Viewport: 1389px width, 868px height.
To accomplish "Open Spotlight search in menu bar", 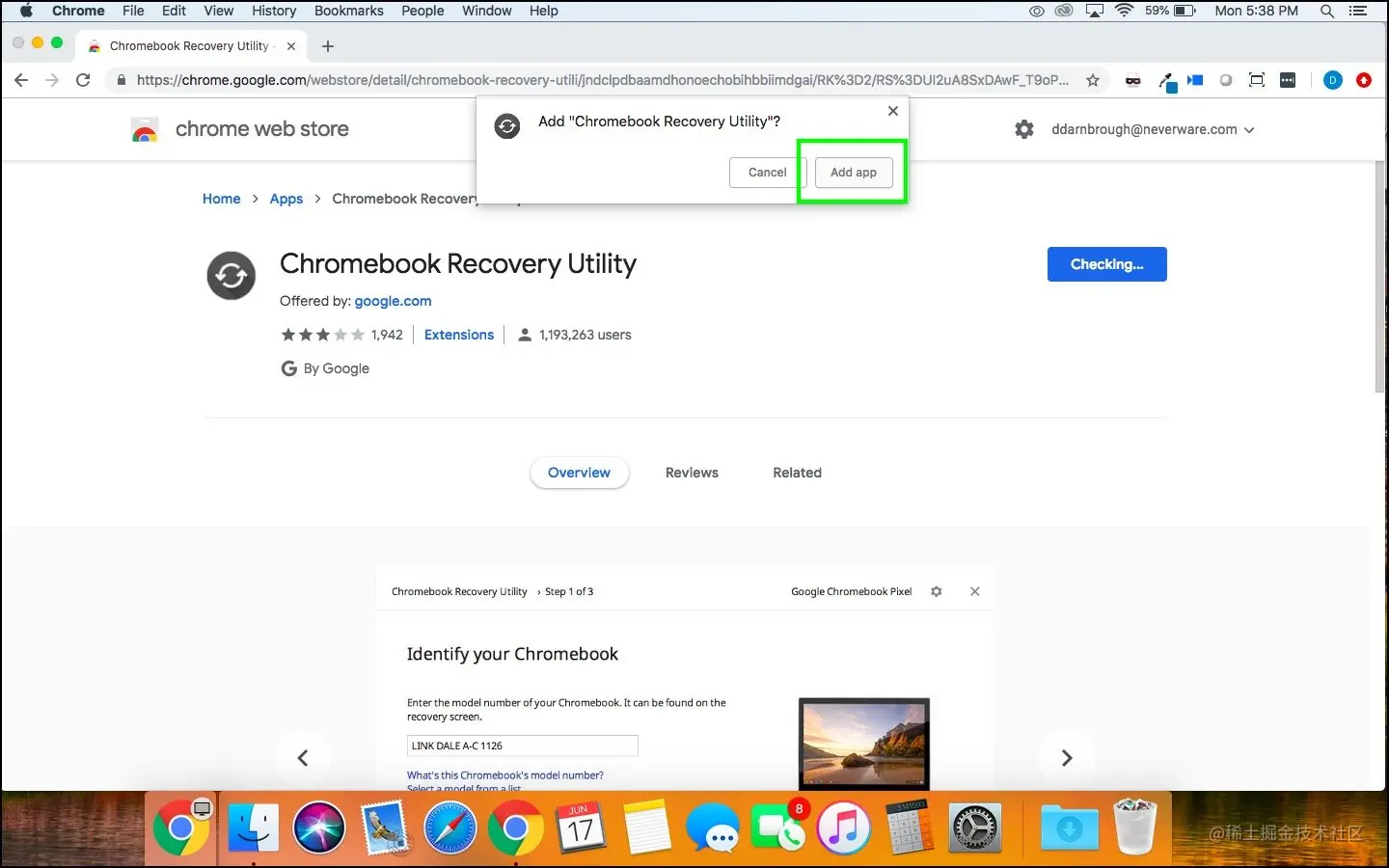I will (x=1327, y=11).
